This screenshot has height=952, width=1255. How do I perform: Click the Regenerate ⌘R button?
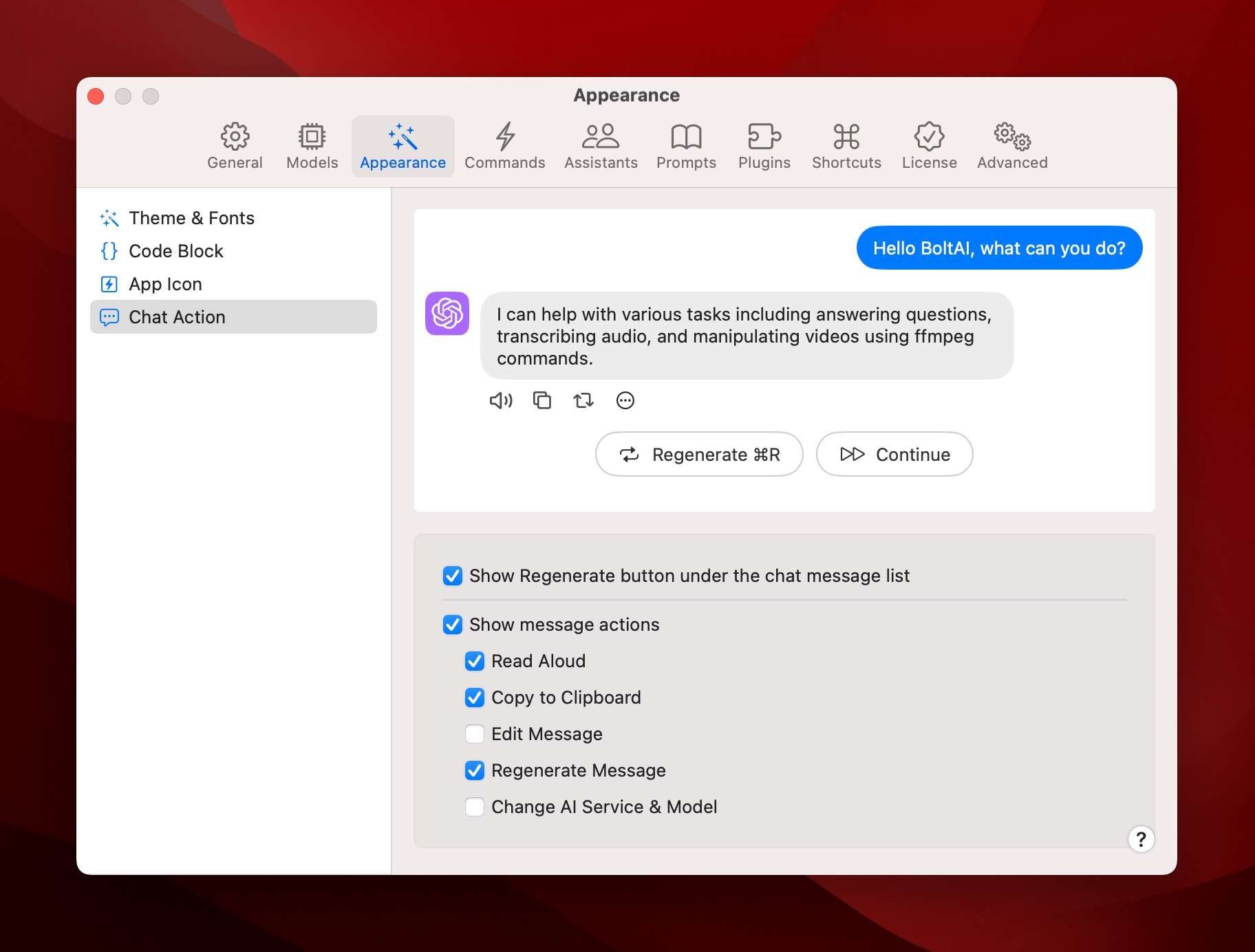[x=698, y=454]
